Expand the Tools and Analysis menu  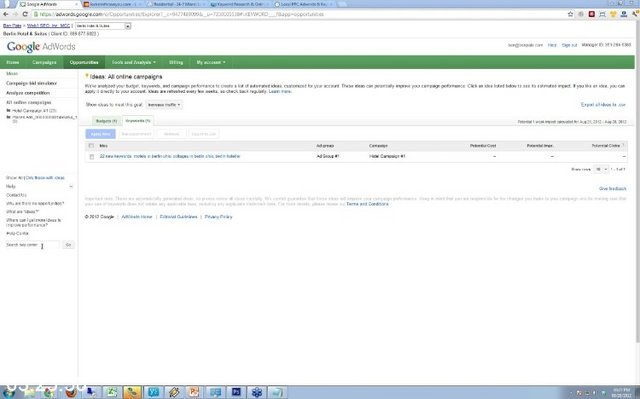(x=133, y=62)
